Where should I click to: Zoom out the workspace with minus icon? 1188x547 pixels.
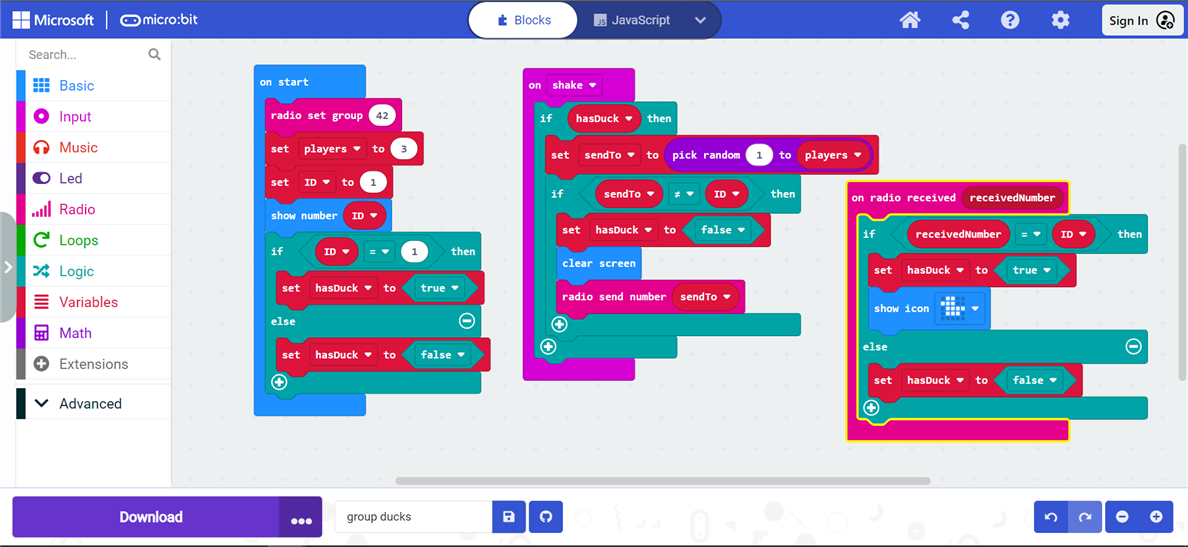click(1122, 517)
